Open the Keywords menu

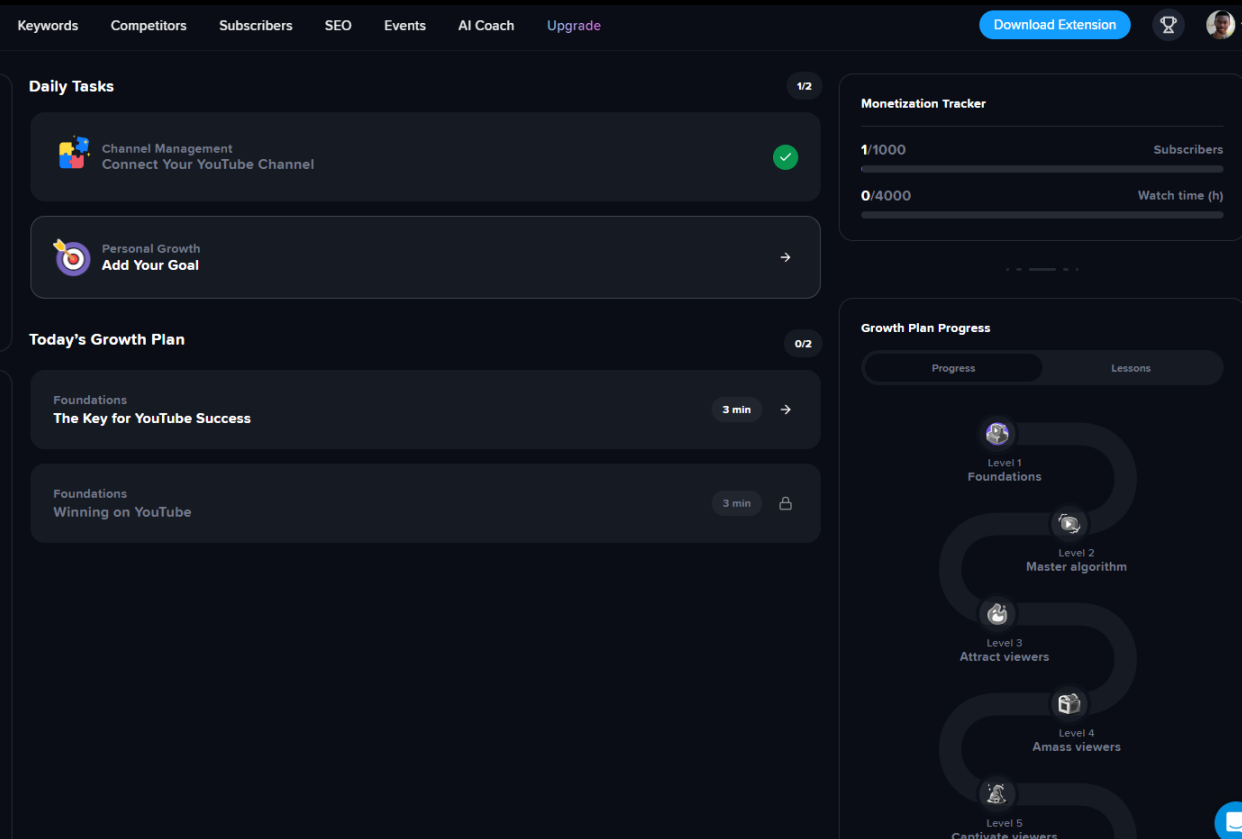click(48, 25)
